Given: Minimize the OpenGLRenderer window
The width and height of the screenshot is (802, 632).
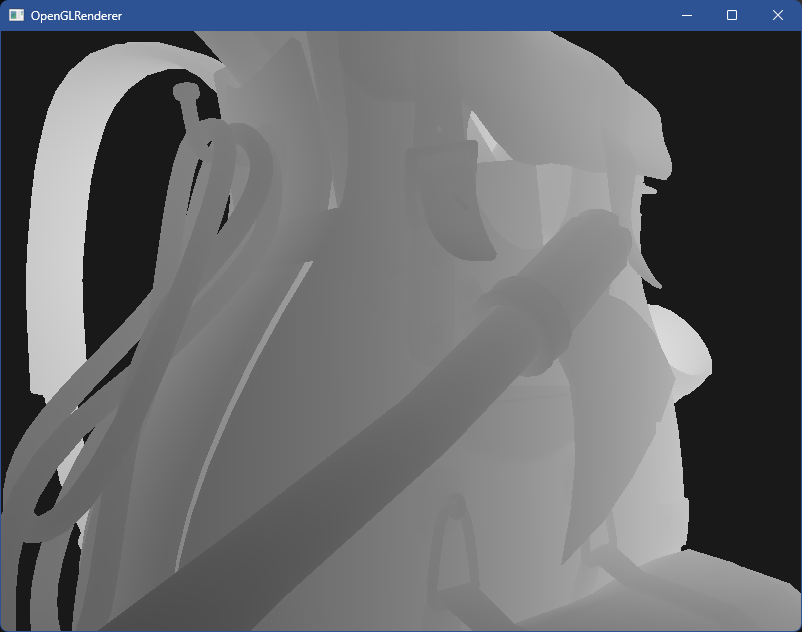Looking at the screenshot, I should coord(687,15).
